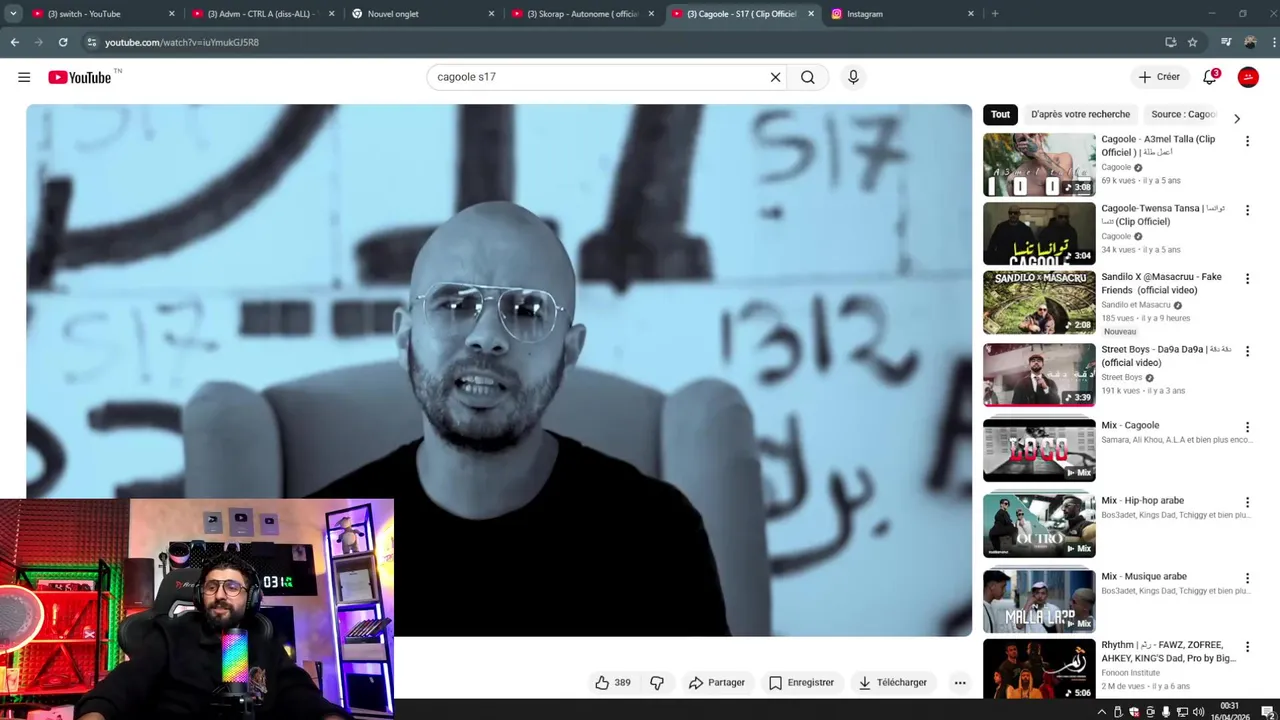Save the video with Enregistrer
The width and height of the screenshot is (1280, 720).
tap(801, 683)
